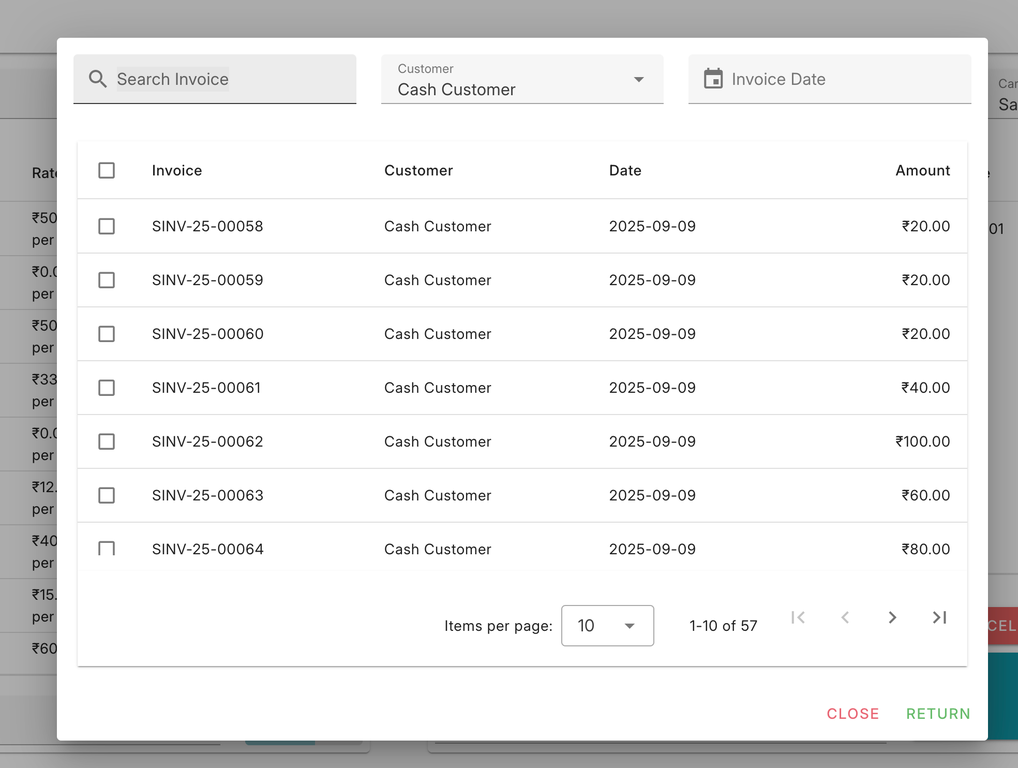The height and width of the screenshot is (768, 1018).
Task: Click invoice number SINV-25-00059
Action: [x=208, y=280]
